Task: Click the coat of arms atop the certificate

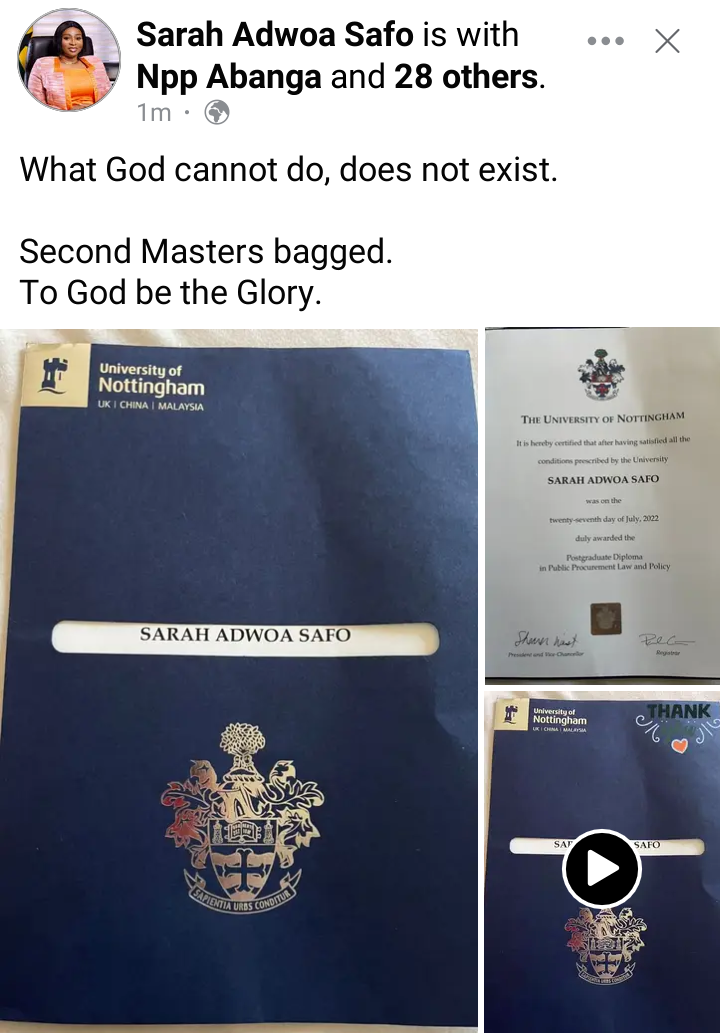Action: pos(601,375)
